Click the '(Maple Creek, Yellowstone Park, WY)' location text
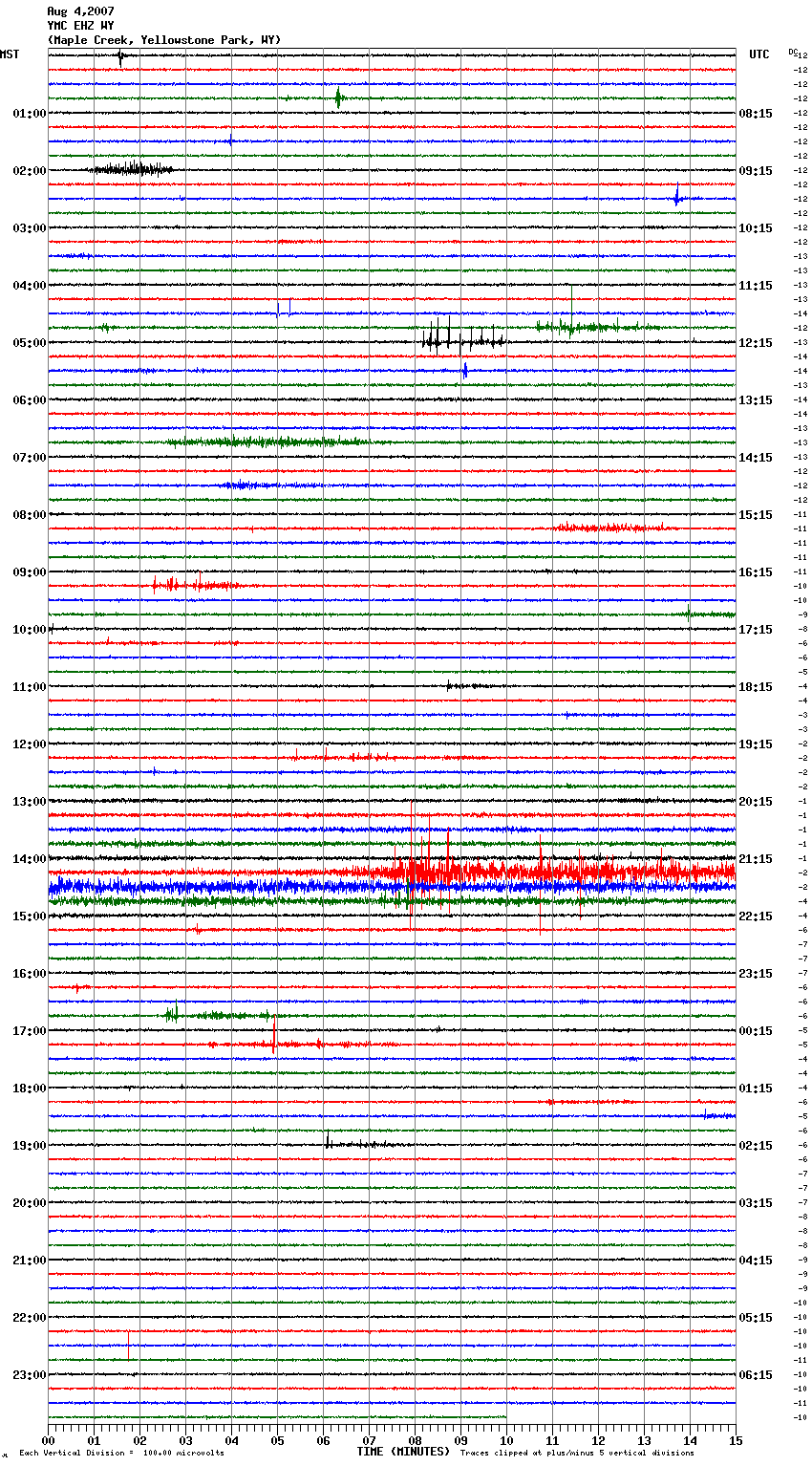This screenshot has height=1466, width=812. (x=164, y=40)
